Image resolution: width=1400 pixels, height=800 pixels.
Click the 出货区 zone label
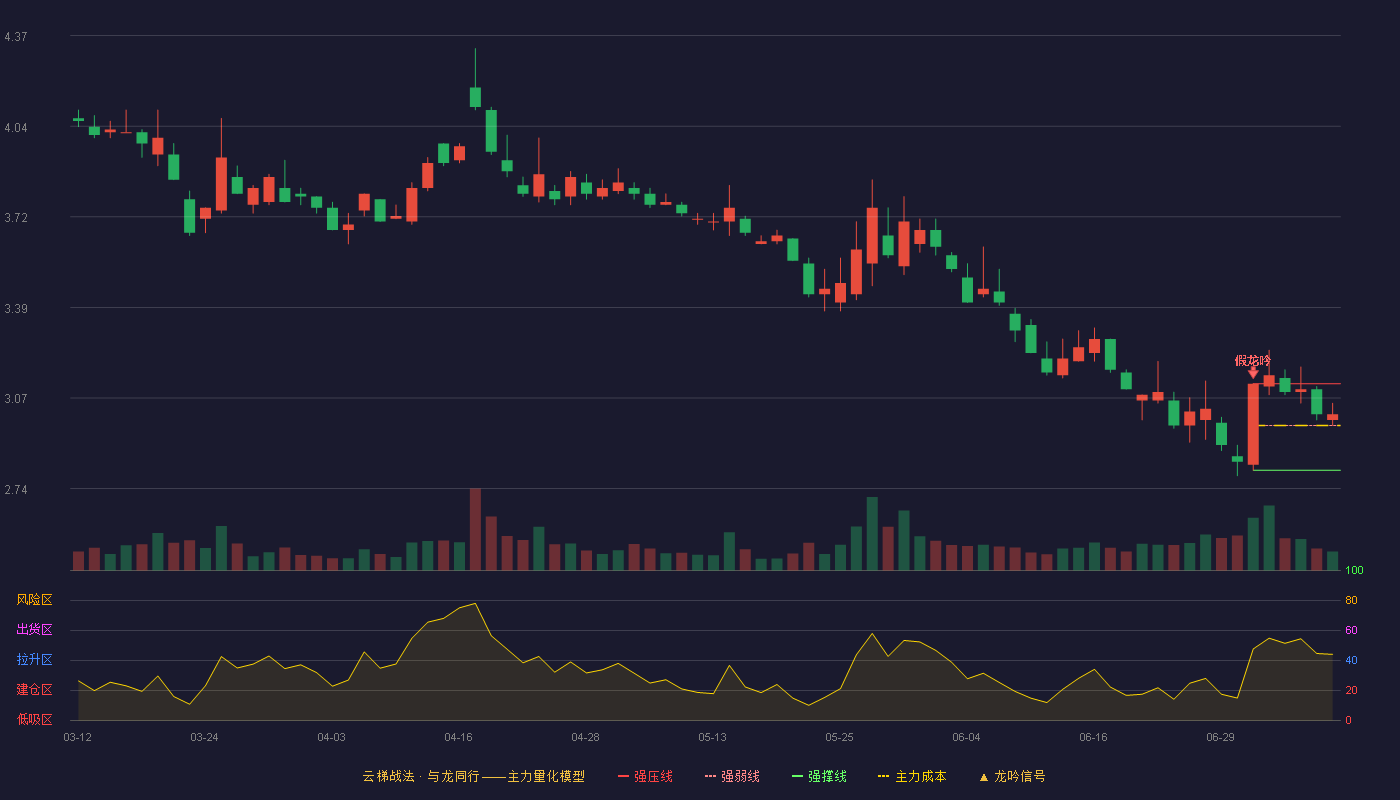[x=34, y=630]
